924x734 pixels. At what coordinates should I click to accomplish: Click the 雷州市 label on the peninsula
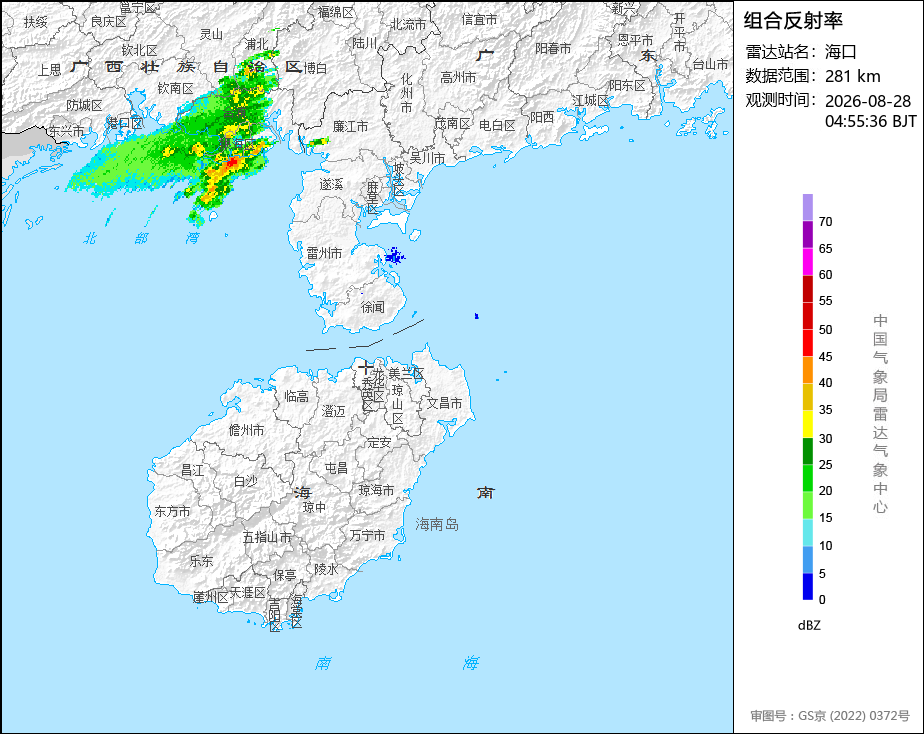tap(324, 253)
